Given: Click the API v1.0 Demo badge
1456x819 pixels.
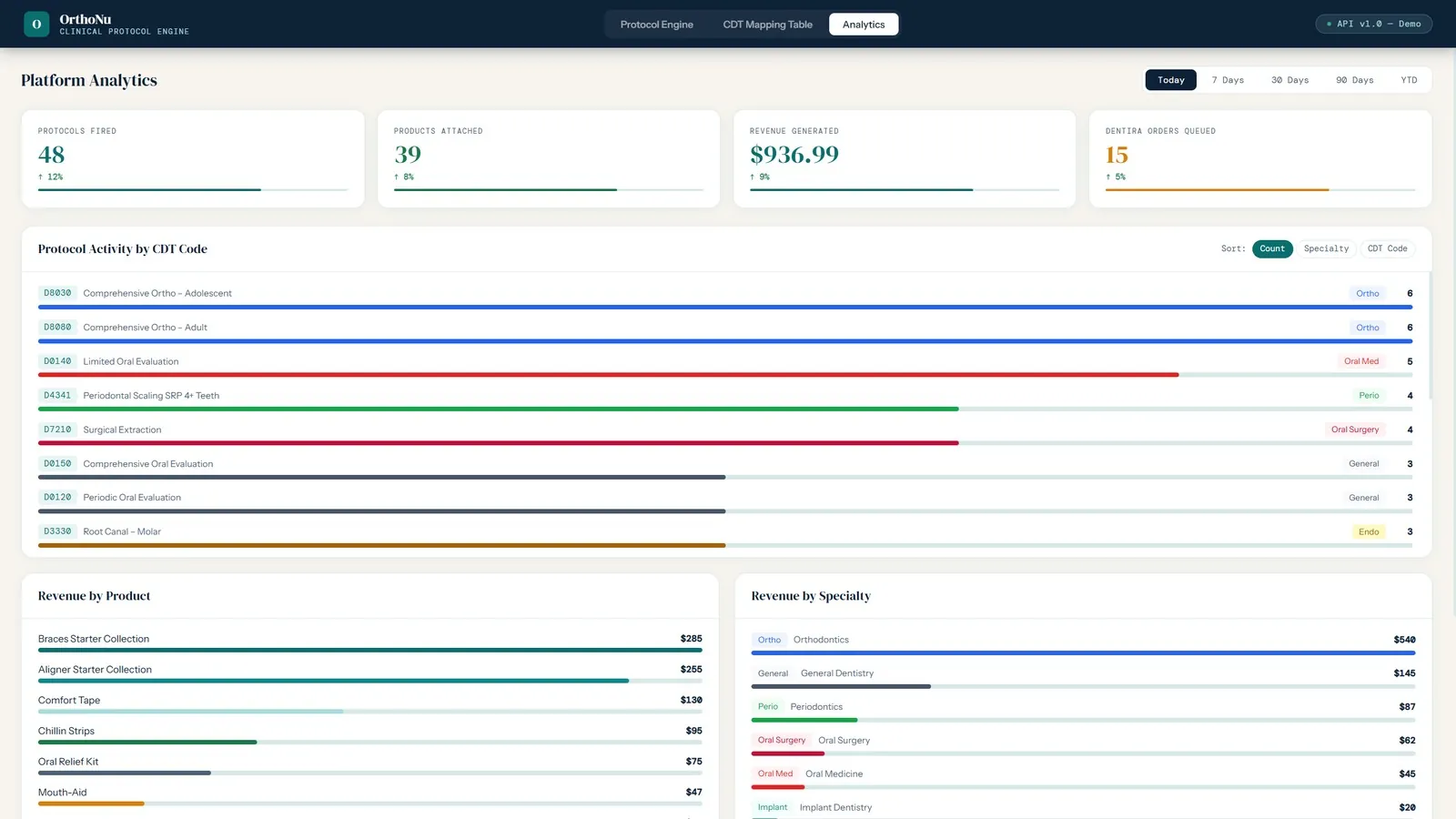Looking at the screenshot, I should (1373, 24).
